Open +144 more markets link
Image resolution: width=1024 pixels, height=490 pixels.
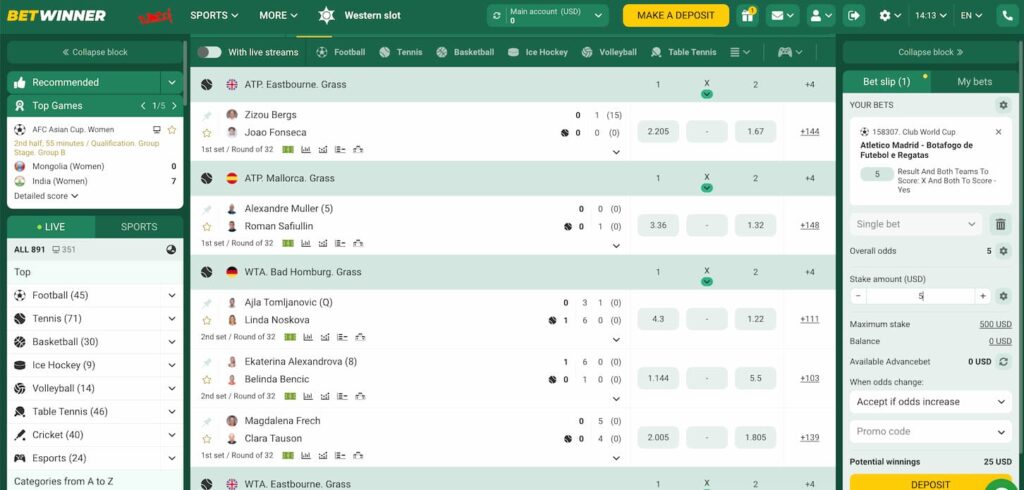point(810,132)
